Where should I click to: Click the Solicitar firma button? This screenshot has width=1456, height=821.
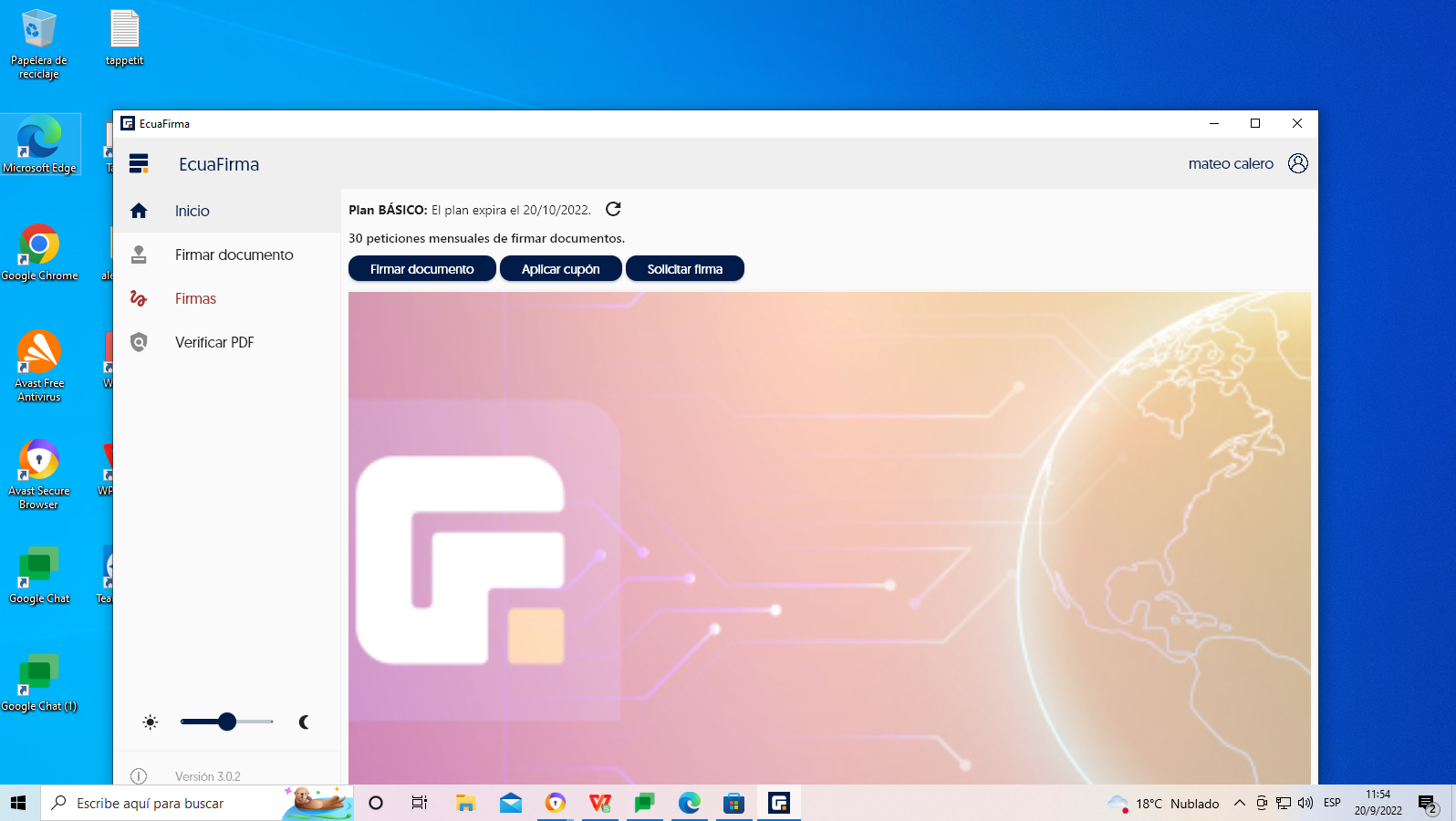click(685, 269)
